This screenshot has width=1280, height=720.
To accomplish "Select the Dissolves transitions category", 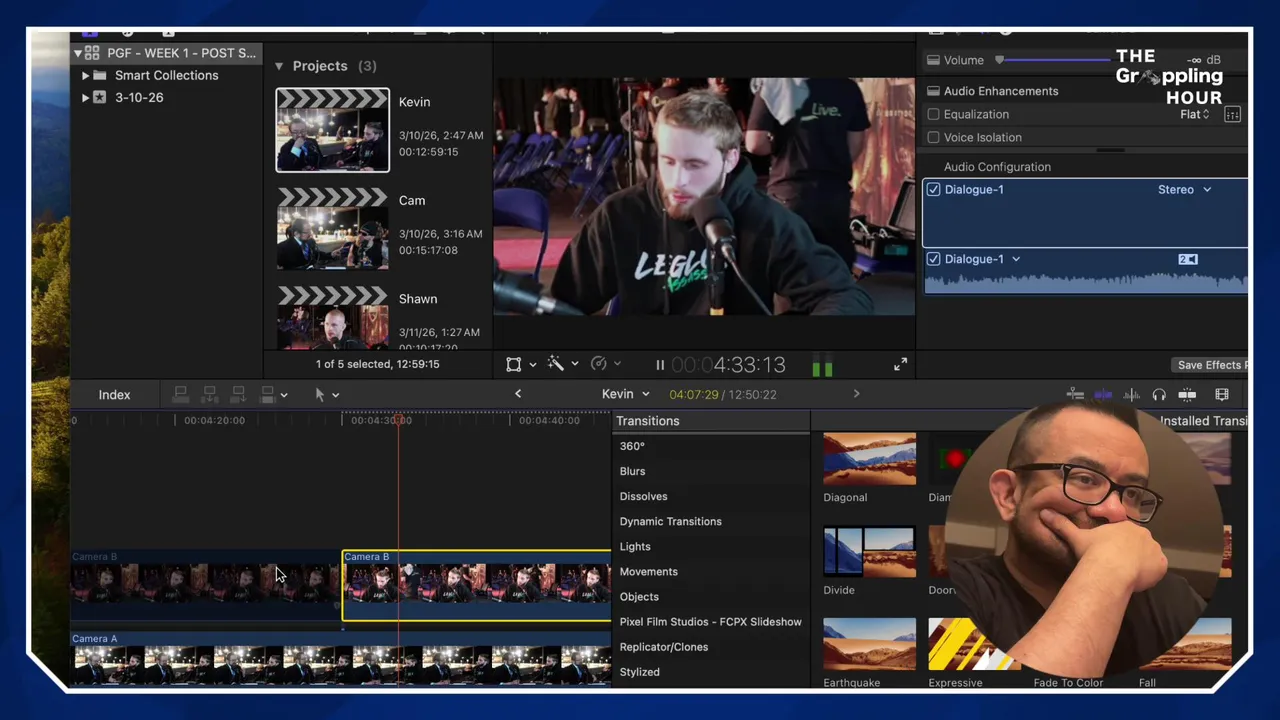I will (x=643, y=496).
